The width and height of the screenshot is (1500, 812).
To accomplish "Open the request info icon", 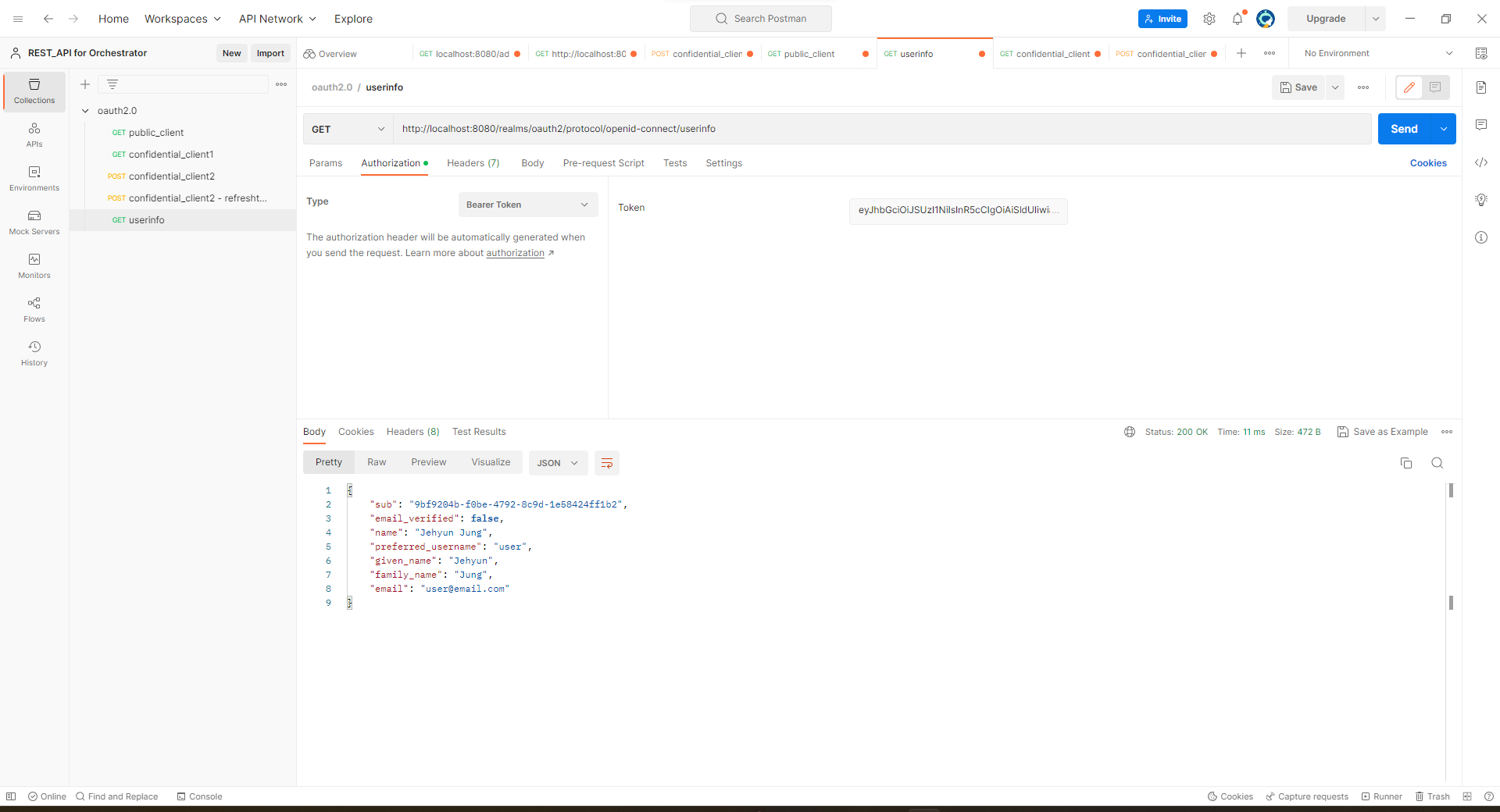I will 1481,237.
